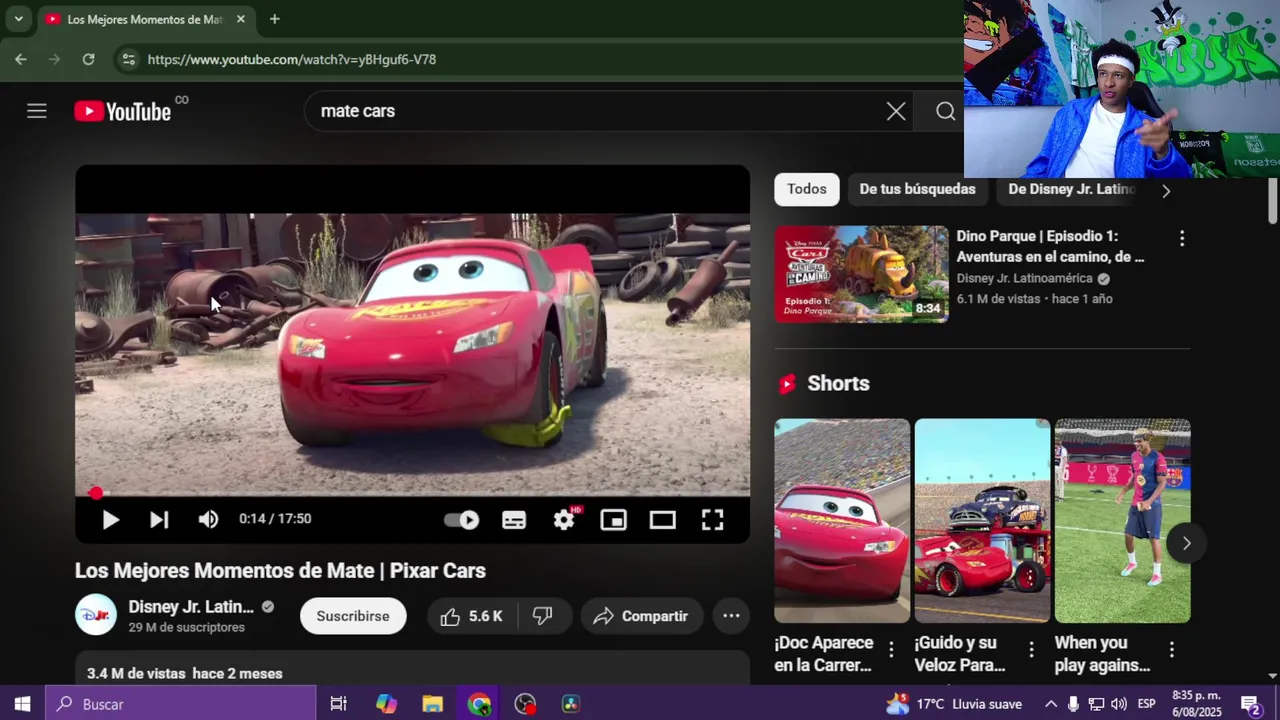This screenshot has height=720, width=1280.
Task: Like the video with 5.6 K
Action: pyautogui.click(x=471, y=616)
